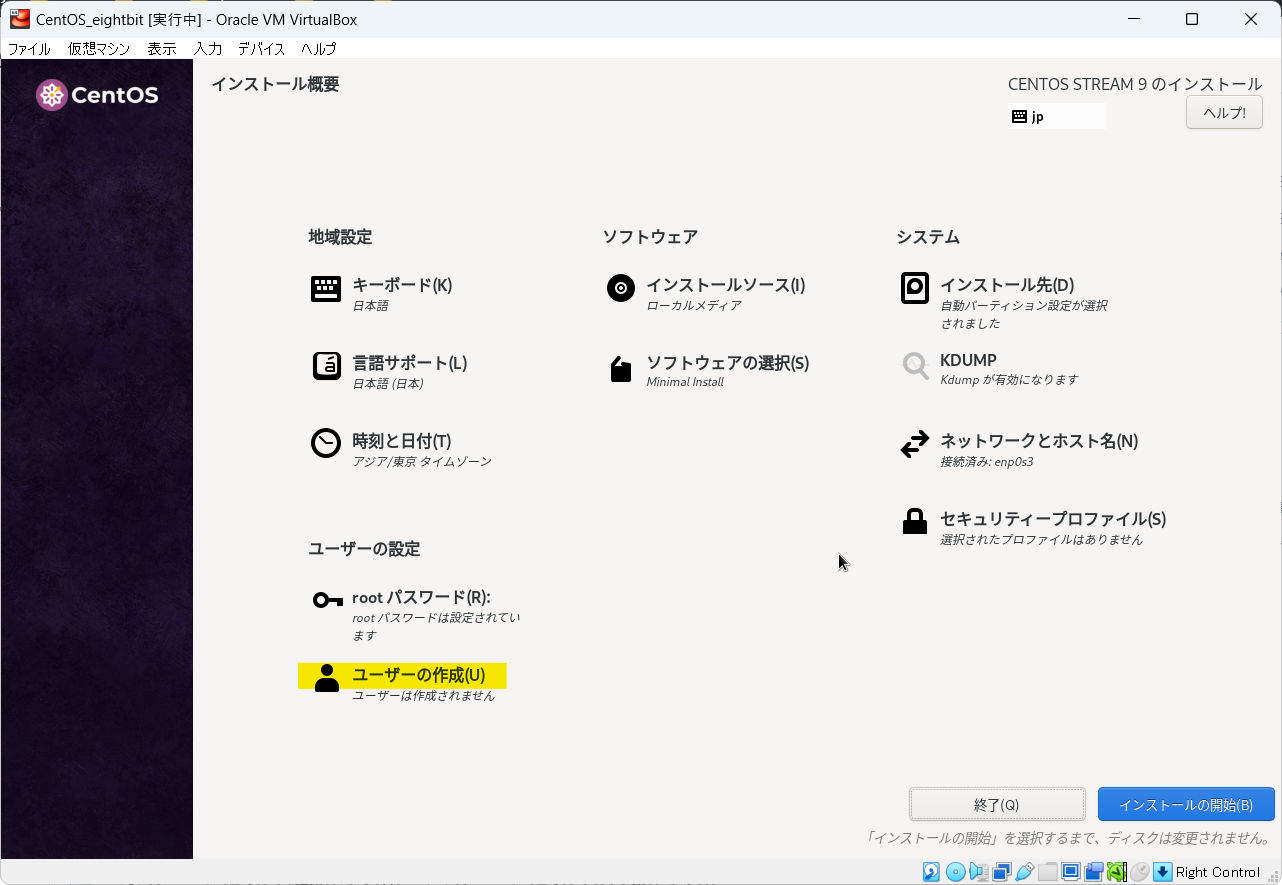Click the VirtualBox hard disk status icon

pyautogui.click(x=931, y=872)
